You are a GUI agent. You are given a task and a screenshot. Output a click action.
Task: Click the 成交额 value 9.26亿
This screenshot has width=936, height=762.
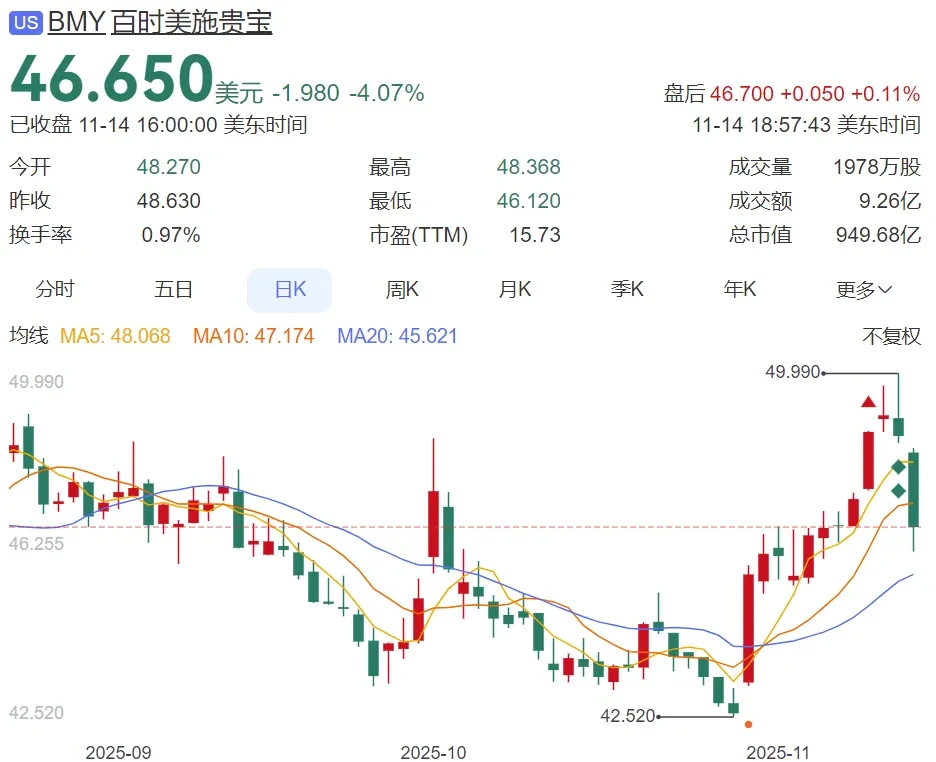click(x=889, y=201)
